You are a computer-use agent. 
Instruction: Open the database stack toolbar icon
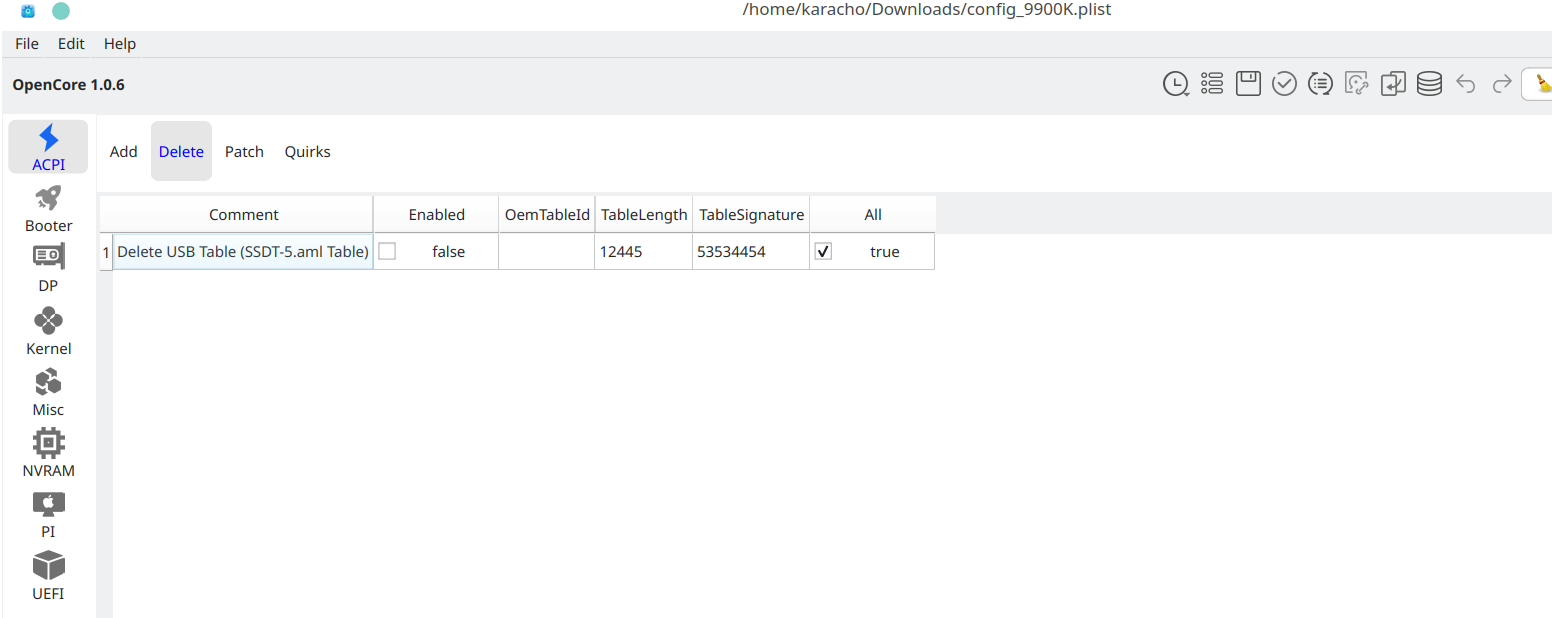click(1429, 84)
